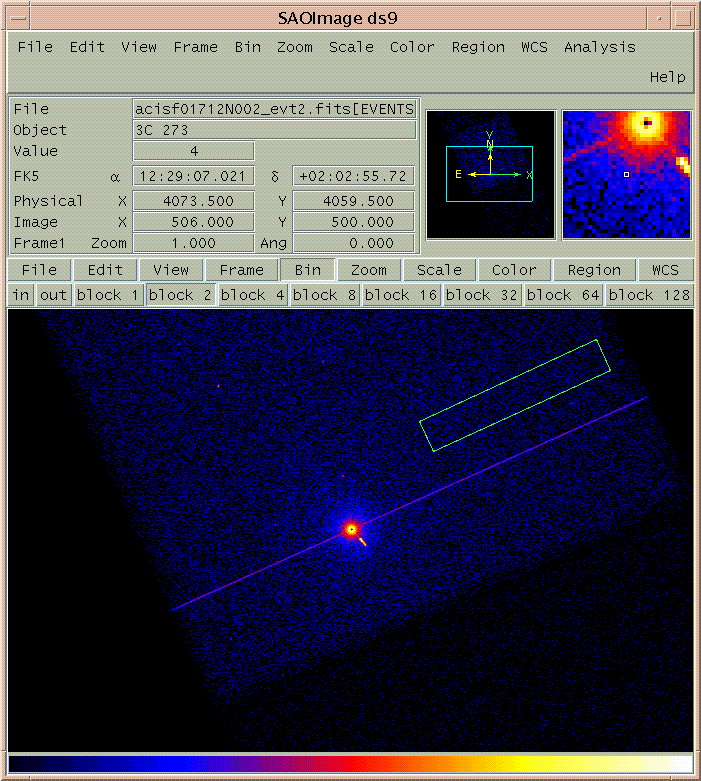Click the Region button in the button bar

(594, 270)
